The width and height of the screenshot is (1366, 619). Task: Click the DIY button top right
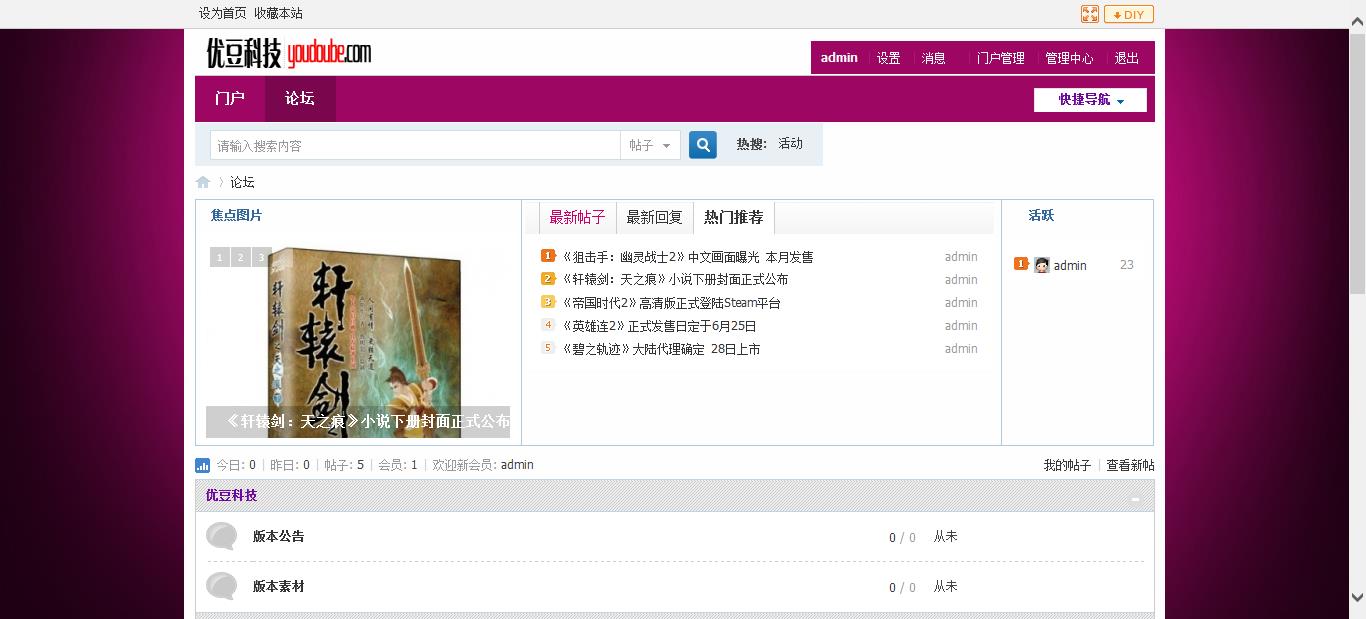point(1128,13)
